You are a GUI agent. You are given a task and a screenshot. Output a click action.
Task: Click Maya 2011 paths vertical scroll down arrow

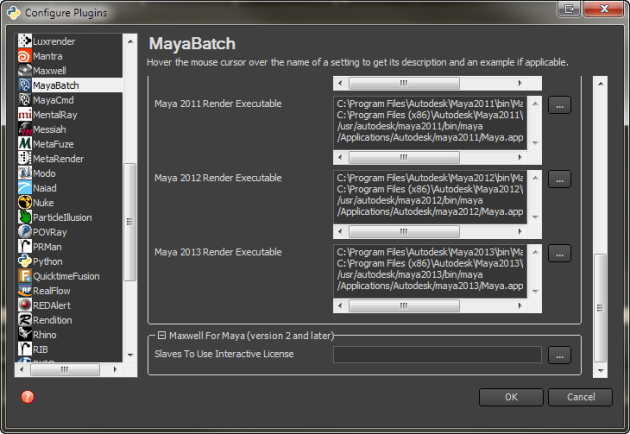tap(535, 143)
